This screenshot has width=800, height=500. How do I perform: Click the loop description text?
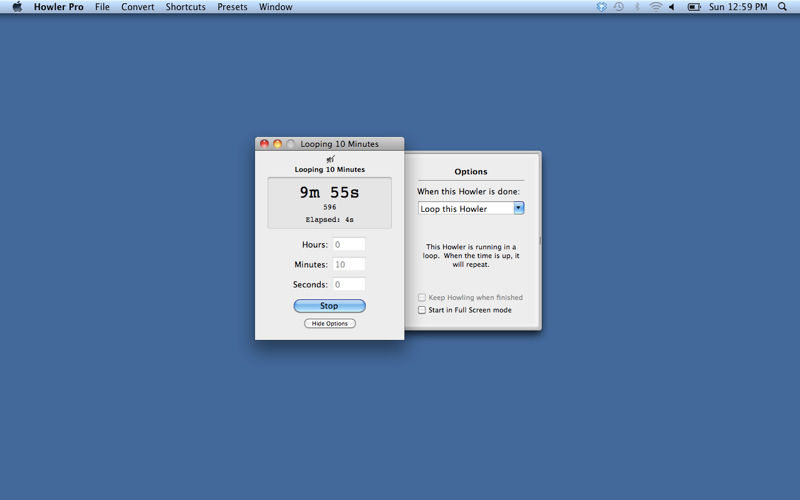click(471, 256)
